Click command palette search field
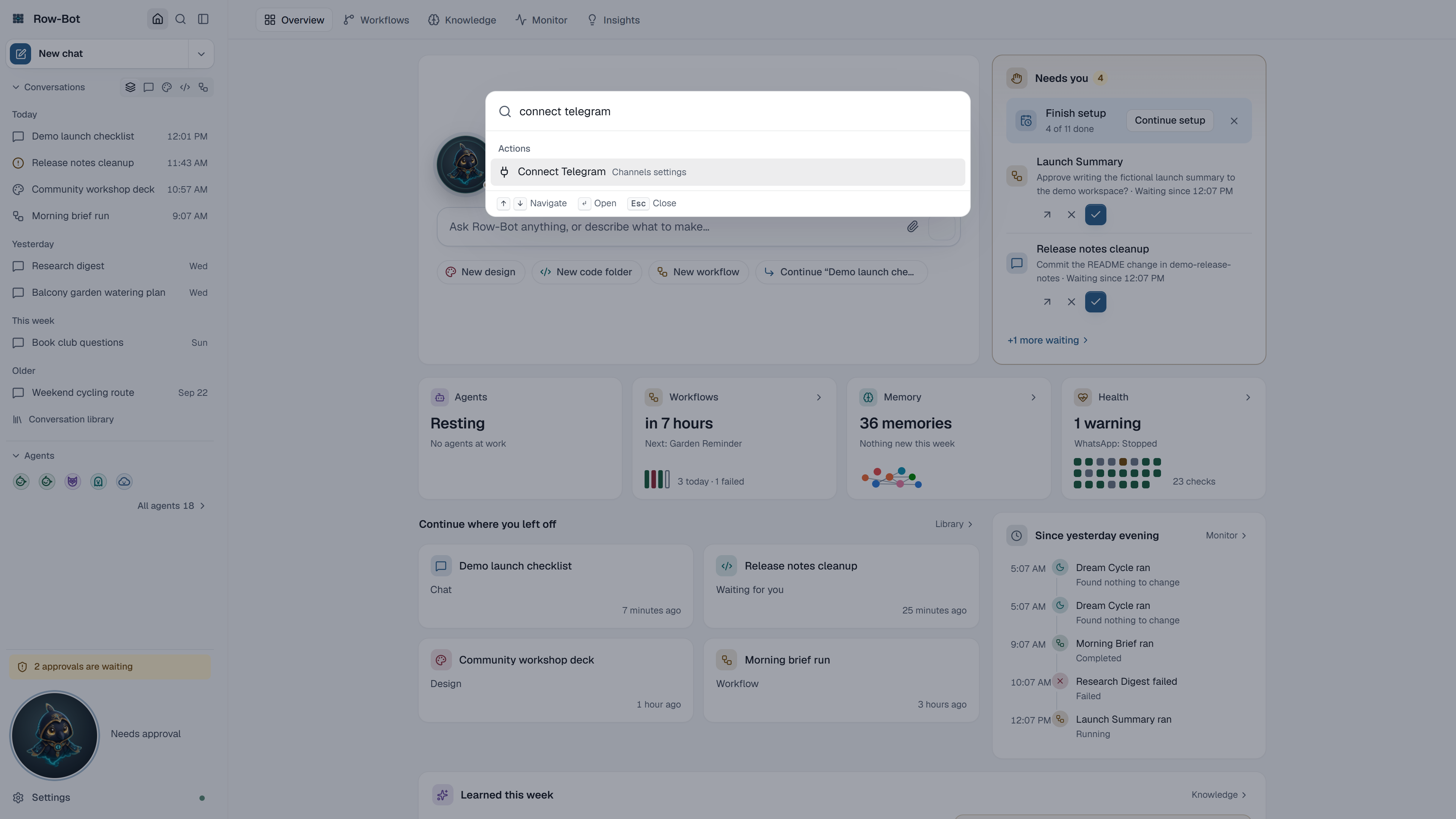 click(x=728, y=111)
